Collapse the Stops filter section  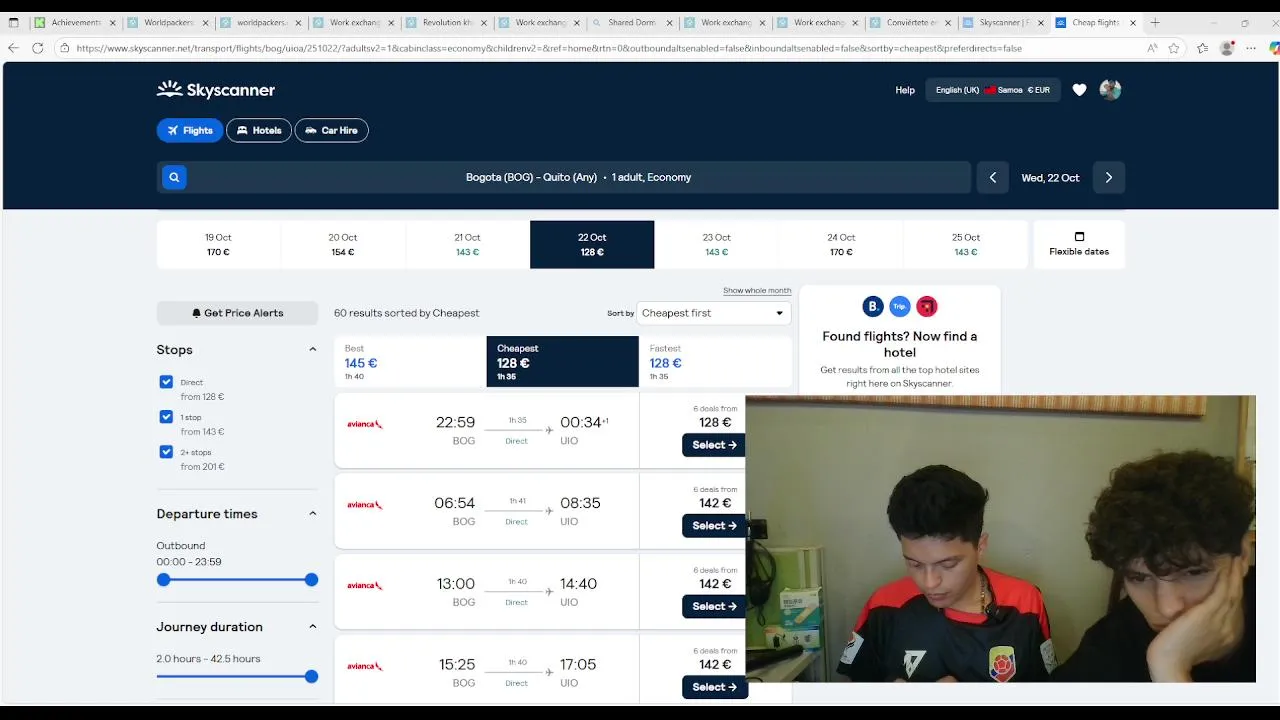point(312,350)
